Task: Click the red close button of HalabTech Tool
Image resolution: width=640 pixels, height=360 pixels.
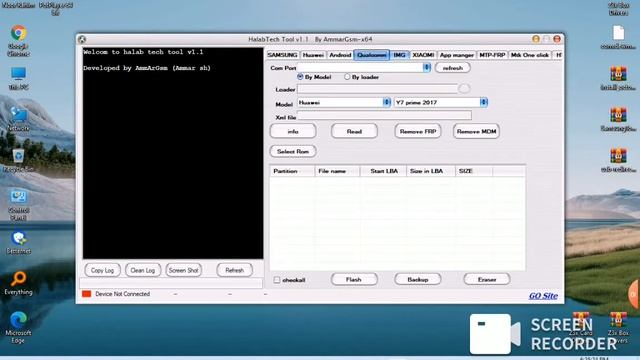Action: click(557, 39)
